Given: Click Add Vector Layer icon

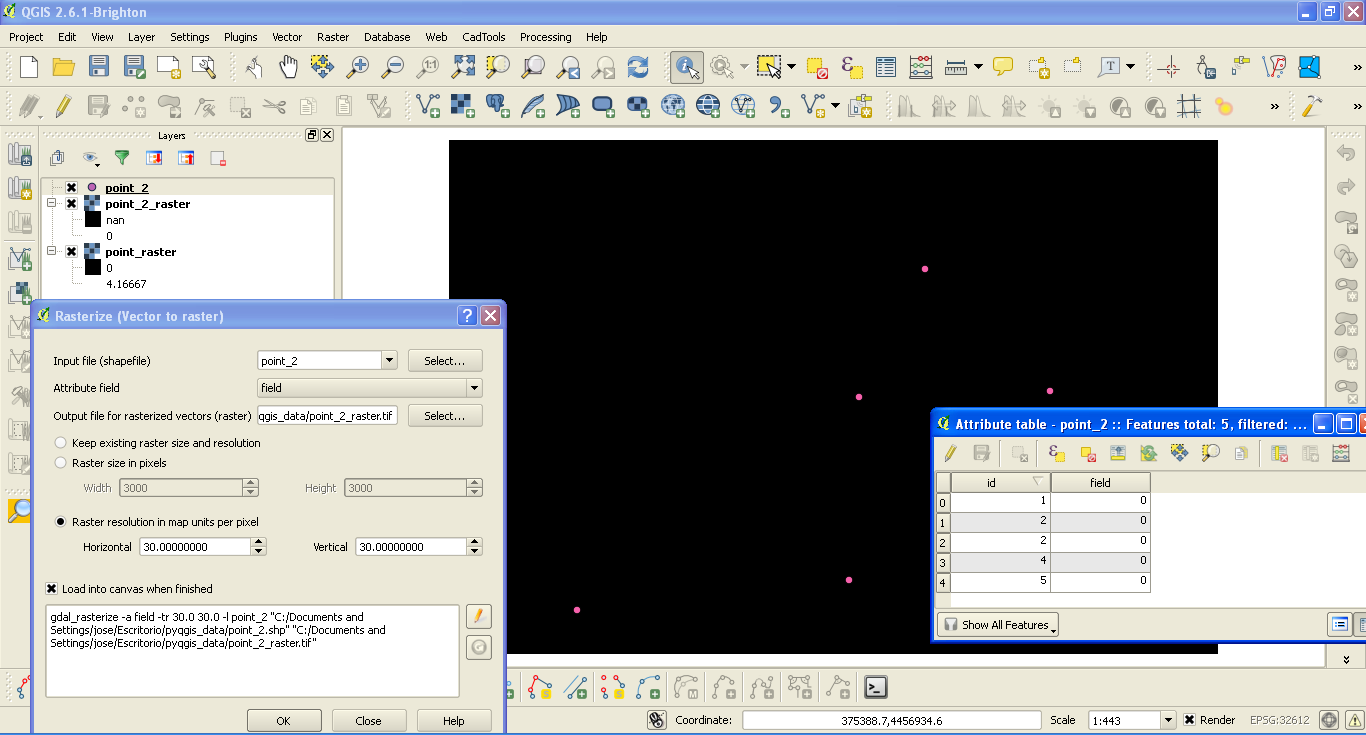Looking at the screenshot, I should (427, 105).
